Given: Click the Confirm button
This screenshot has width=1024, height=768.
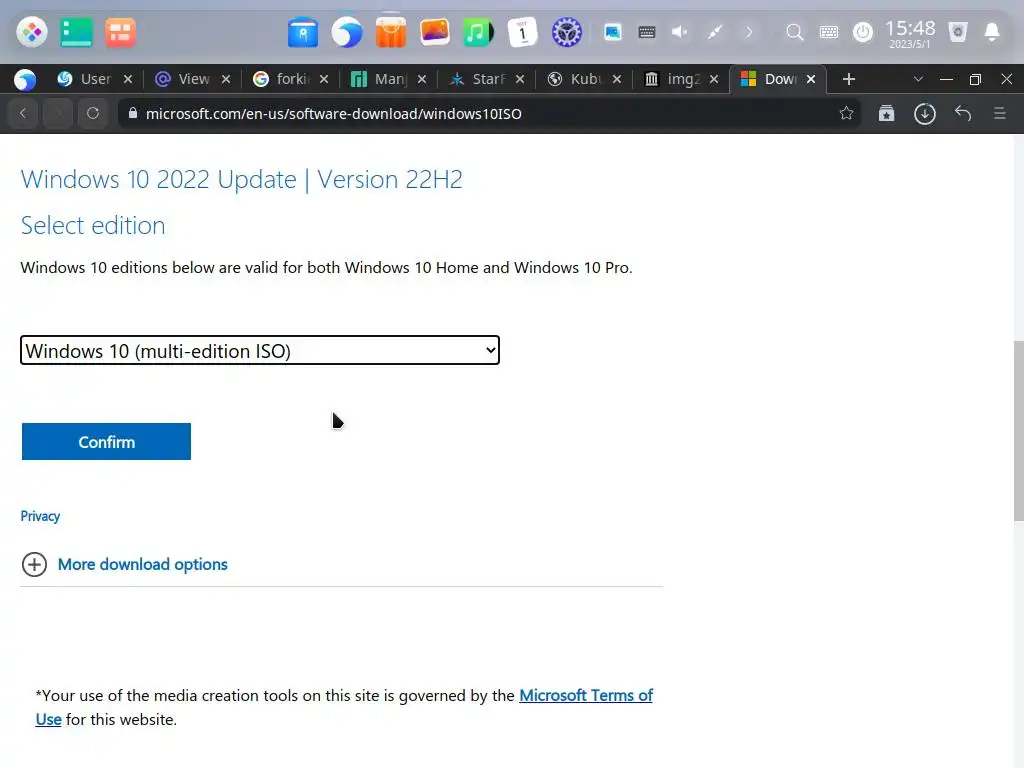Looking at the screenshot, I should coord(106,441).
